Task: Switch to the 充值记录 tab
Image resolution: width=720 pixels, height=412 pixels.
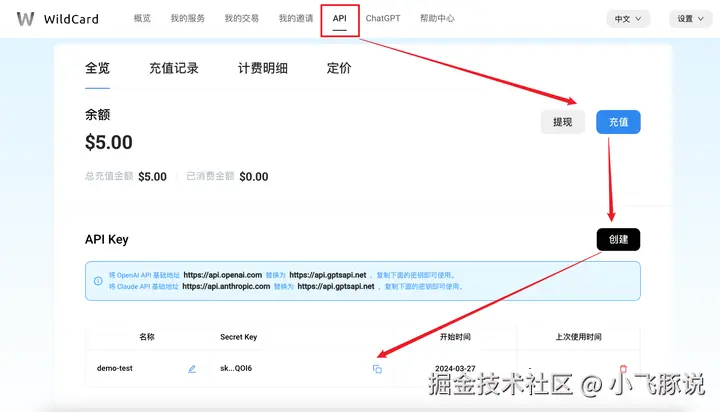Action: [x=174, y=68]
